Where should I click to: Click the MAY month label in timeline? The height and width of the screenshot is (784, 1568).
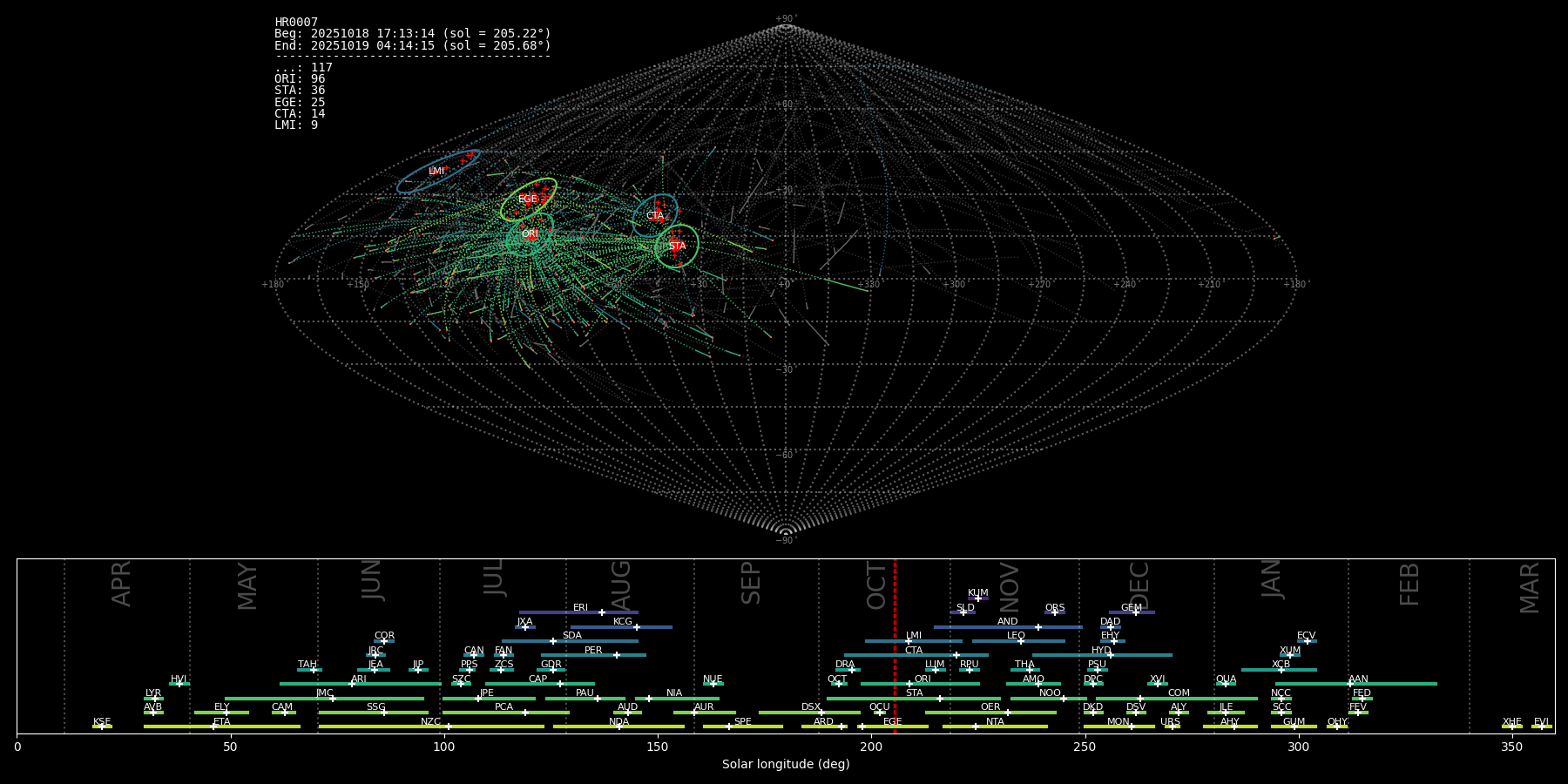[247, 586]
